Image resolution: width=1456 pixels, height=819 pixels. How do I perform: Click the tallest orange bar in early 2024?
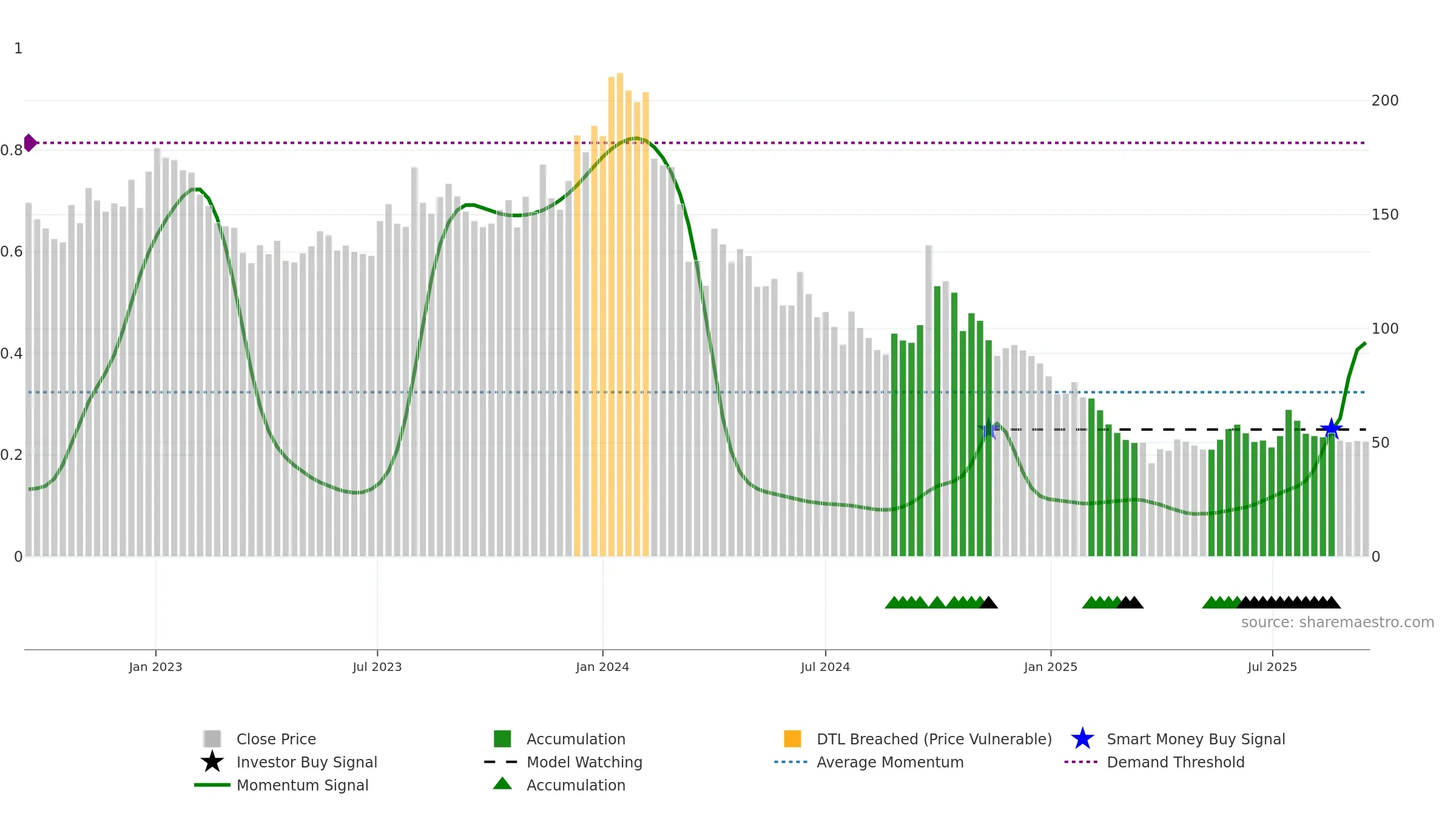[x=620, y=314]
